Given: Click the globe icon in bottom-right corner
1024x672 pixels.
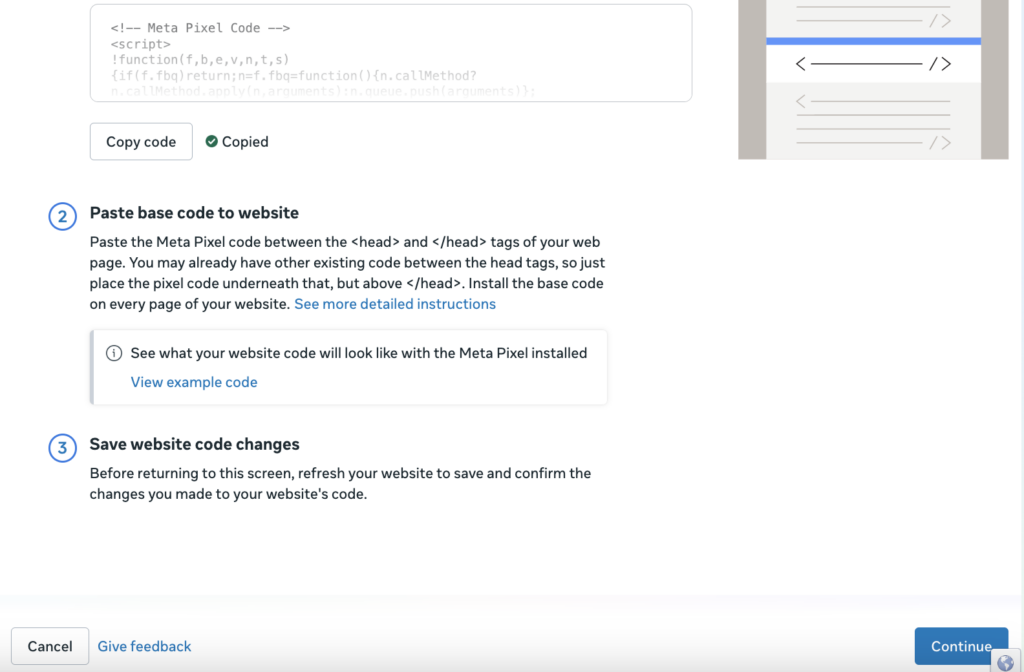Looking at the screenshot, I should click(x=1005, y=661).
